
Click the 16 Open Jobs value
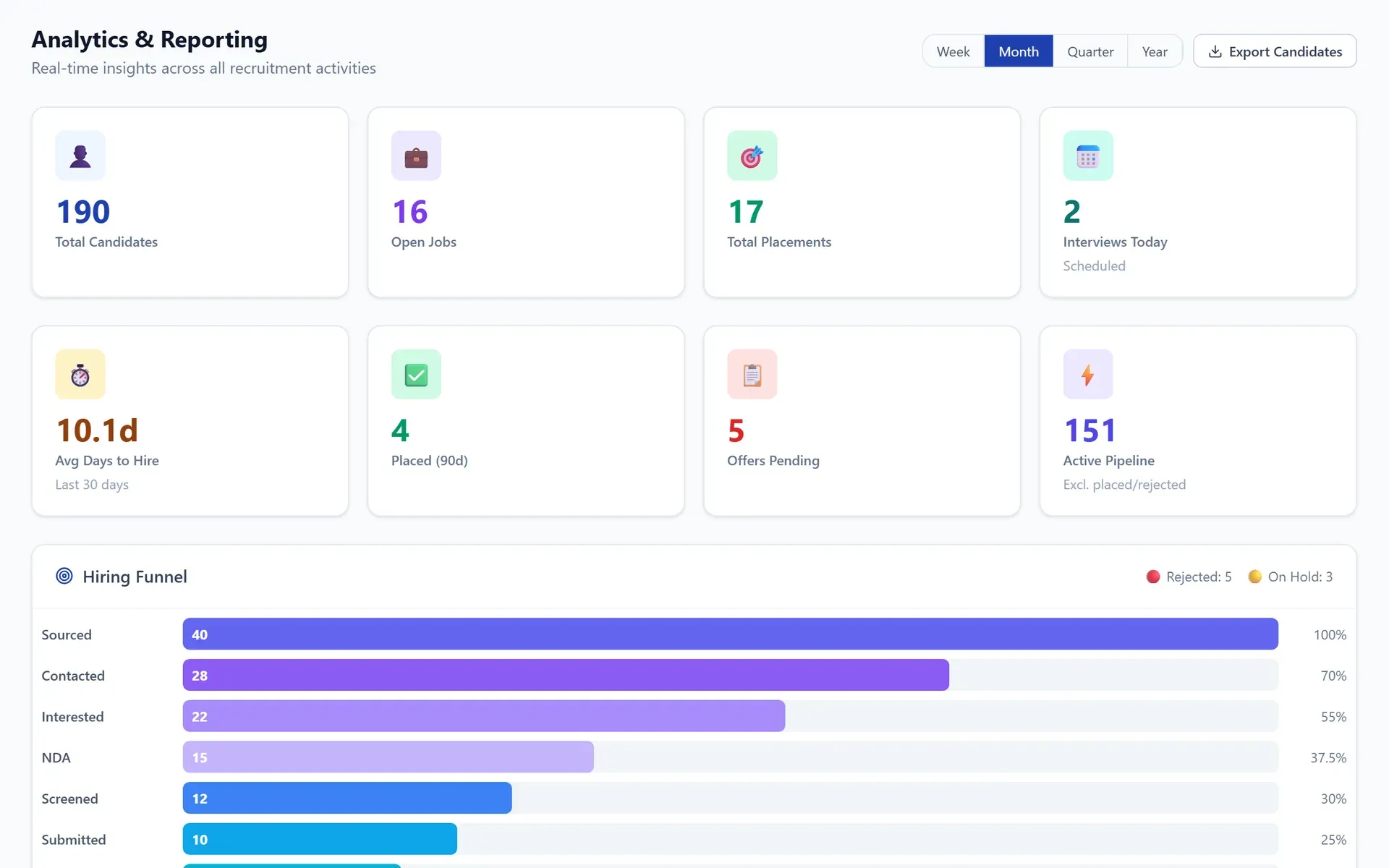[x=409, y=212]
